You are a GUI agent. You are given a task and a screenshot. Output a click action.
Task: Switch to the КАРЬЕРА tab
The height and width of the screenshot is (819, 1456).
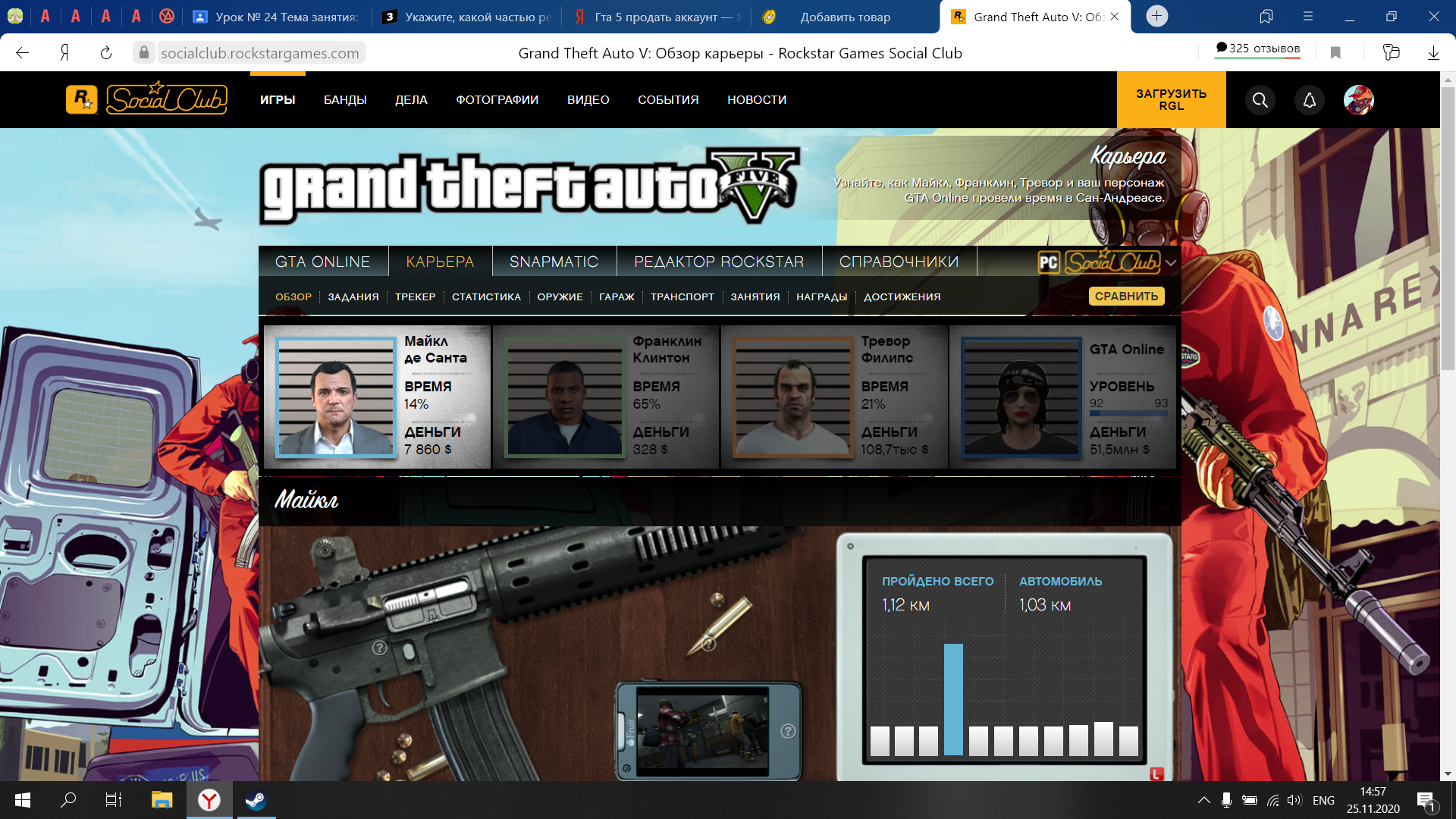[x=440, y=262]
